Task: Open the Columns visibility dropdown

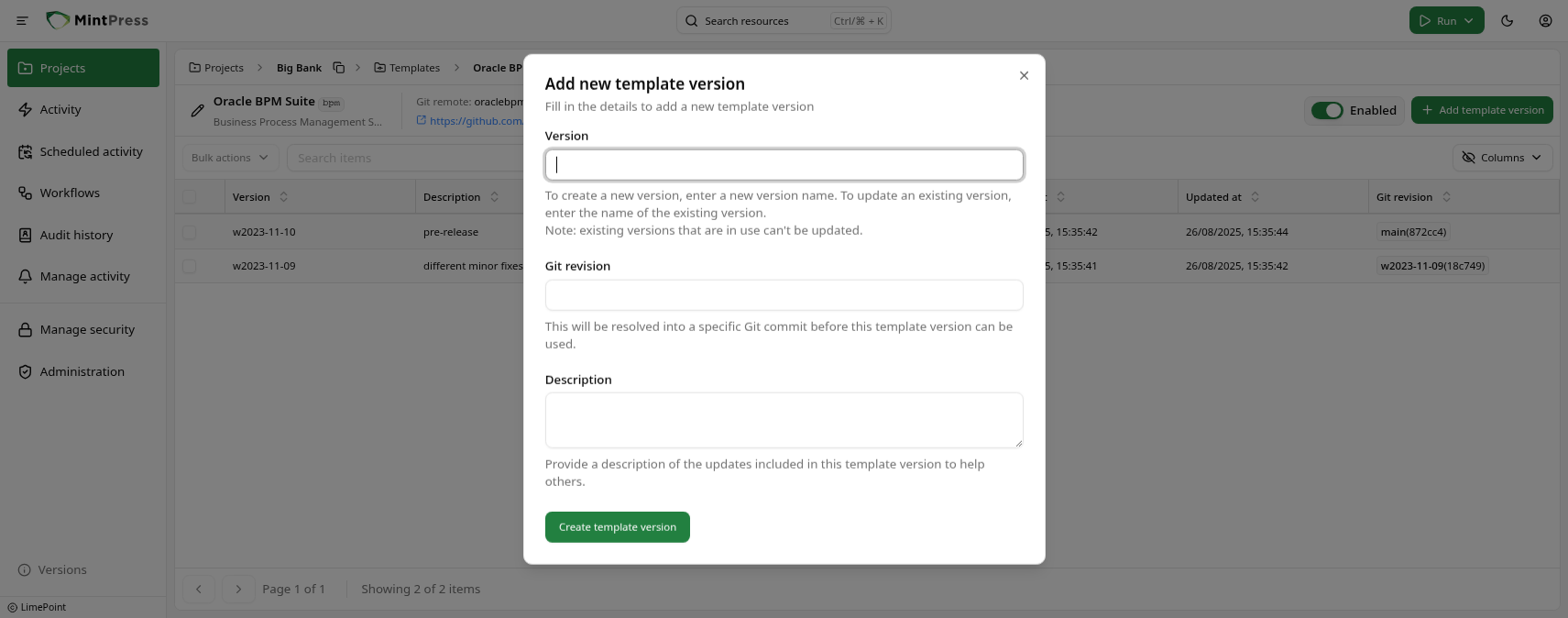Action: click(x=1503, y=158)
